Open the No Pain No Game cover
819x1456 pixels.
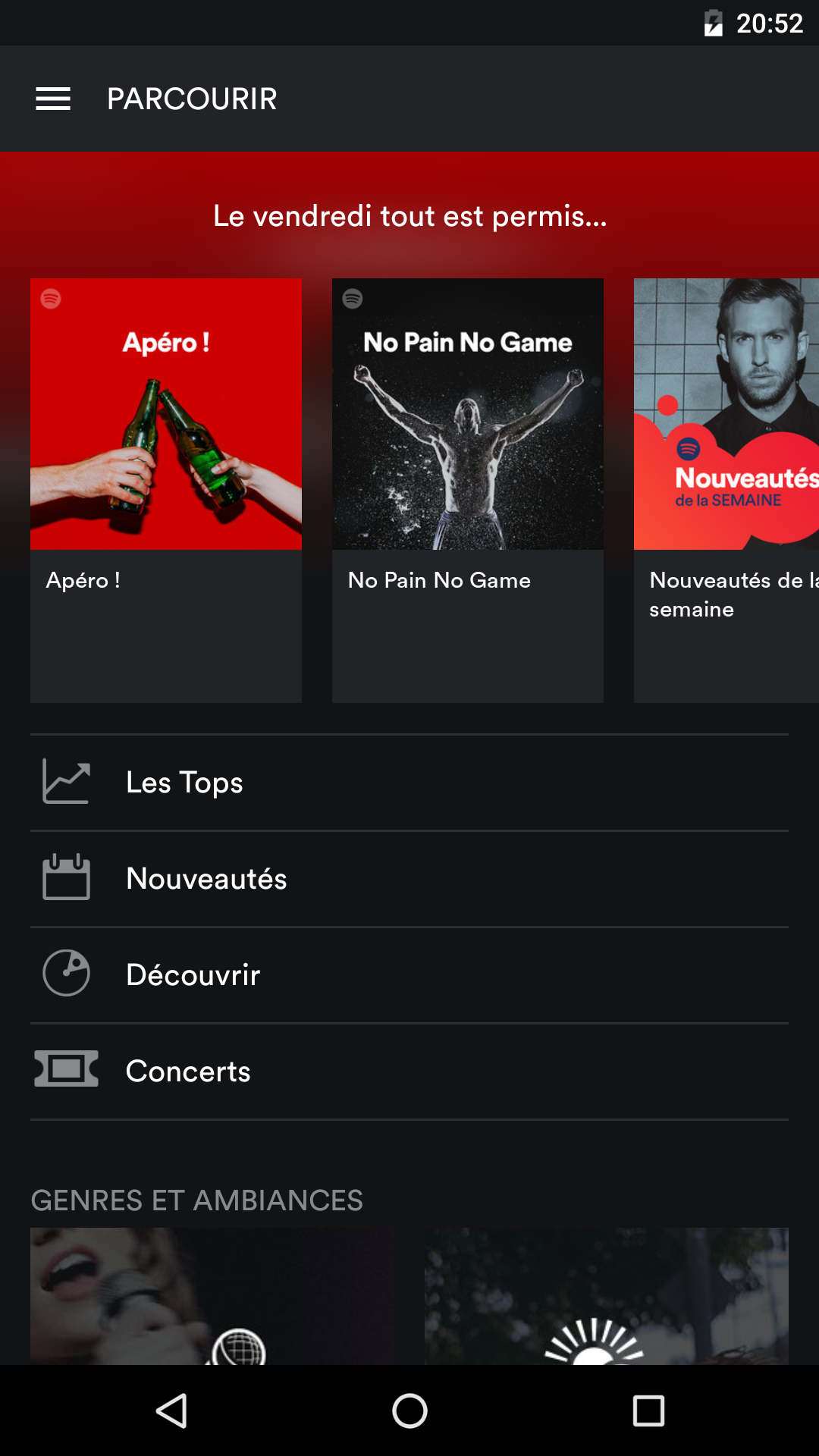coord(468,414)
